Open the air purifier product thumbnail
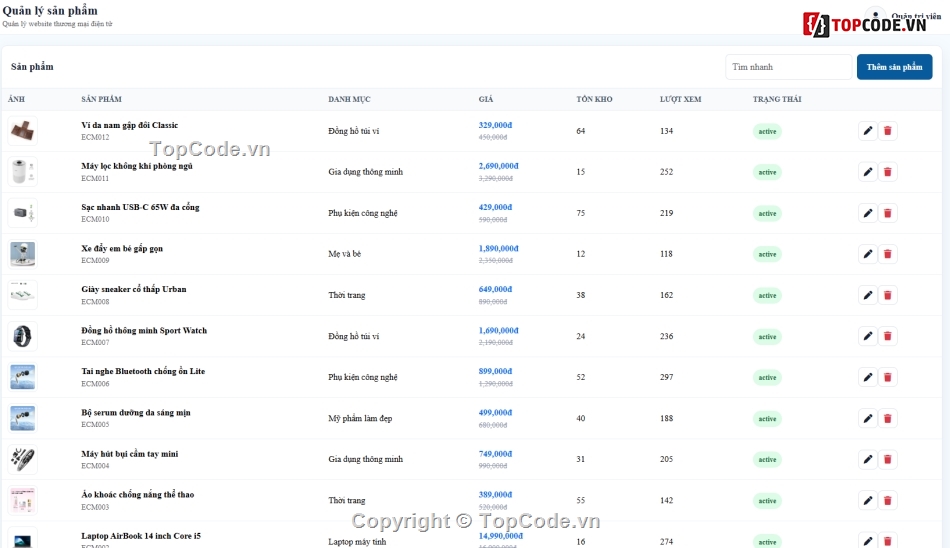Image resolution: width=950 pixels, height=548 pixels. (x=22, y=172)
